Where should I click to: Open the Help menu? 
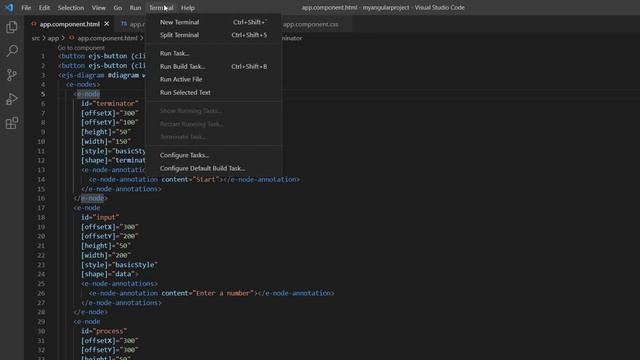(188, 8)
